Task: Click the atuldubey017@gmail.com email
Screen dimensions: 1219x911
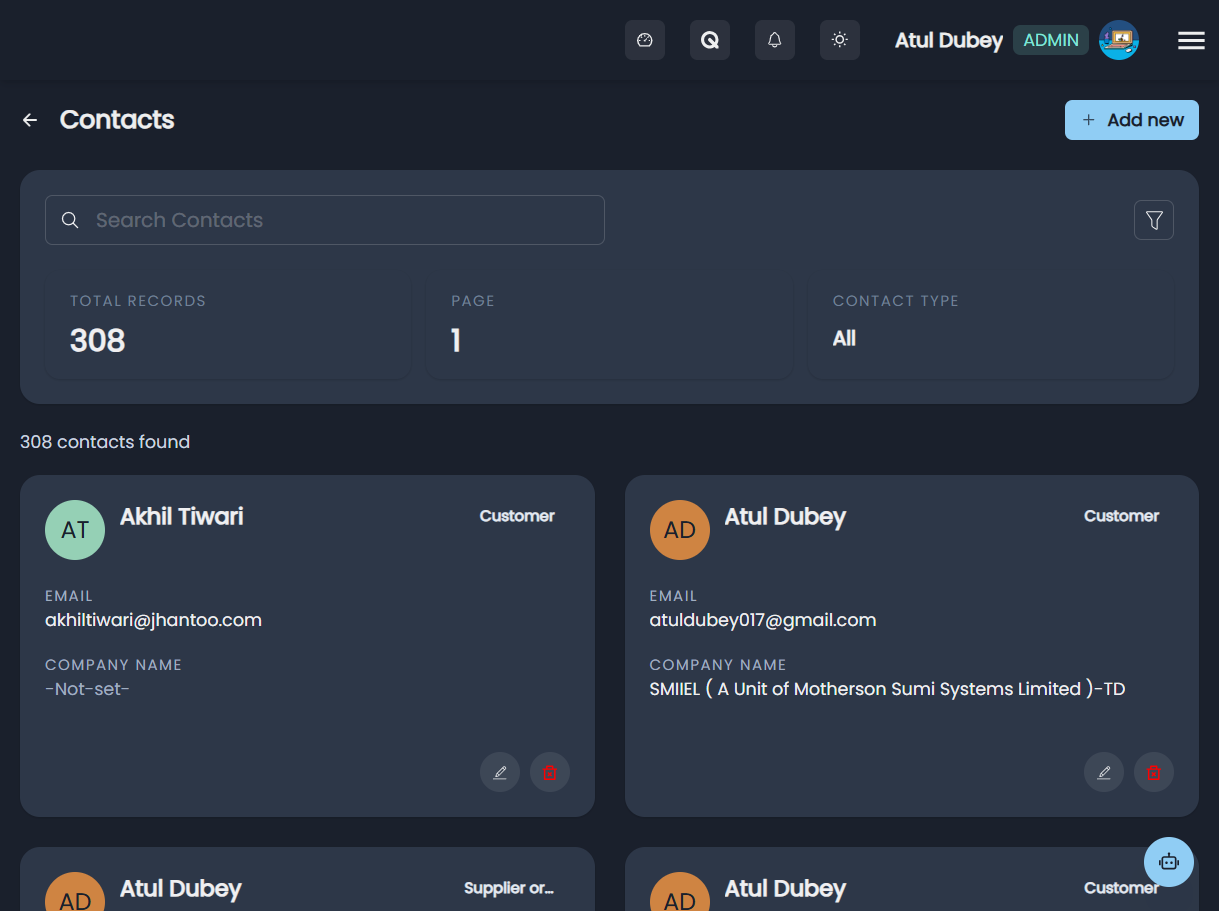Action: 763,620
